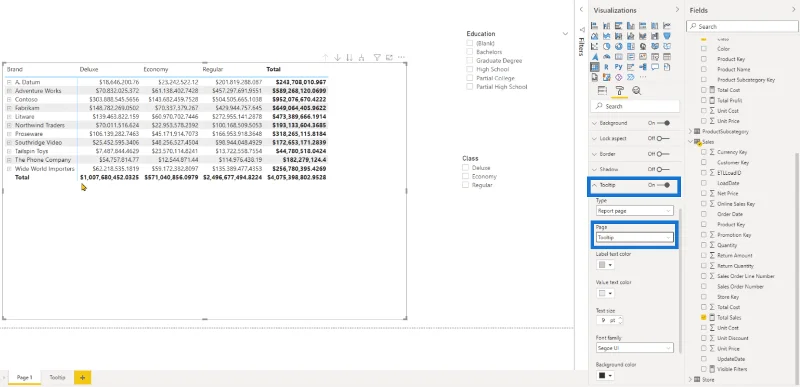Image resolution: width=800 pixels, height=387 pixels.
Task: Select the Key influencers visual icon
Action: point(631,67)
